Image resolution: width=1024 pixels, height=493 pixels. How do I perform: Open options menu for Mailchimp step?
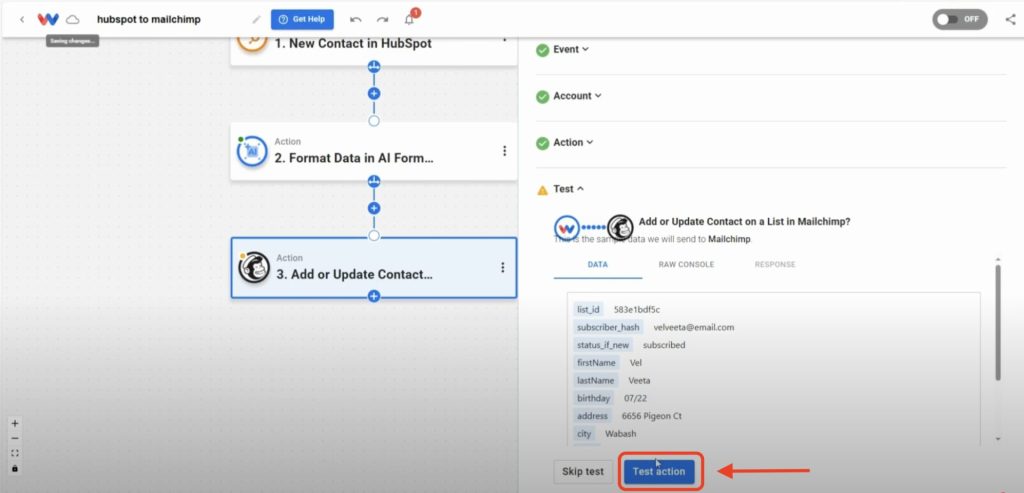point(503,268)
